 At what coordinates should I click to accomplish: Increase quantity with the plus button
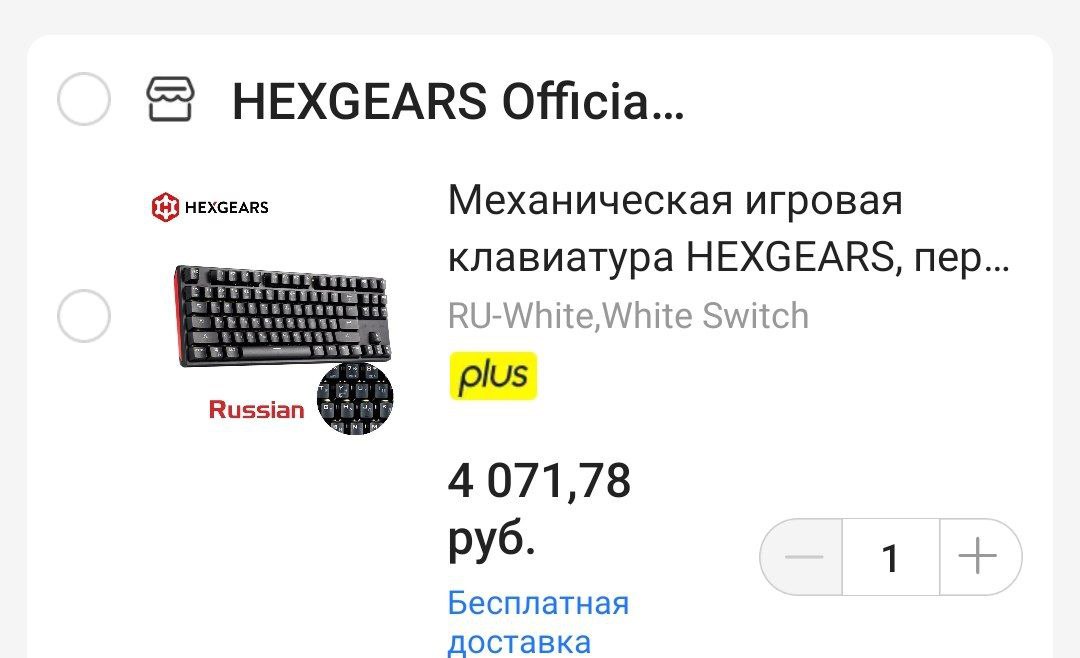(979, 556)
